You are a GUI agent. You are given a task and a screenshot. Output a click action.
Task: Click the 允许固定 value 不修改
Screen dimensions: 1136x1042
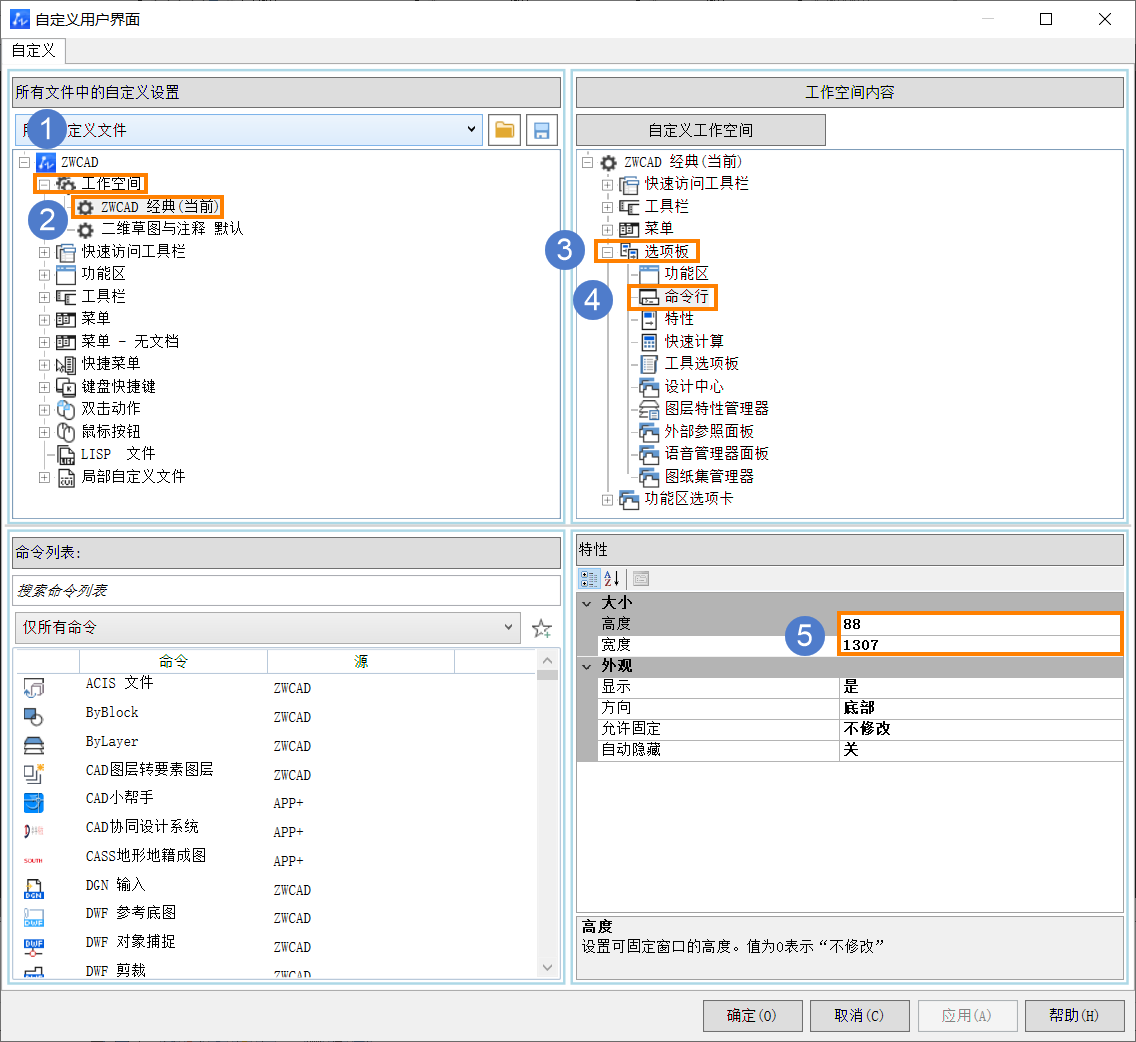(981, 729)
